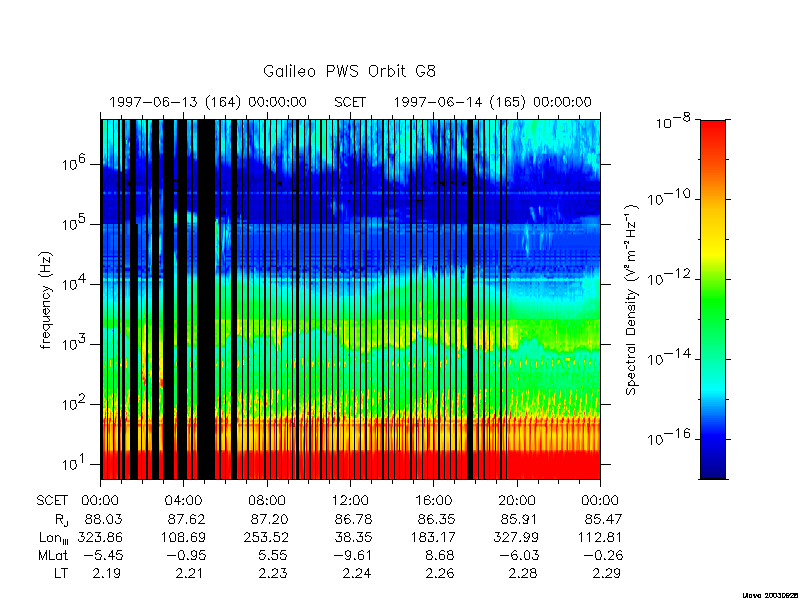Click the longitude value 108.69
This screenshot has height=600, width=800.
(x=183, y=537)
